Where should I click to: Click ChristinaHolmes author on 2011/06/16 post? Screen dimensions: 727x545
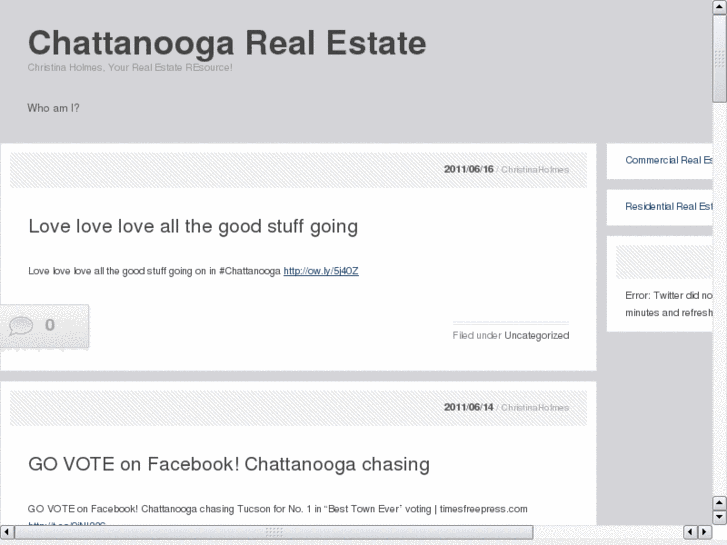[x=535, y=170]
